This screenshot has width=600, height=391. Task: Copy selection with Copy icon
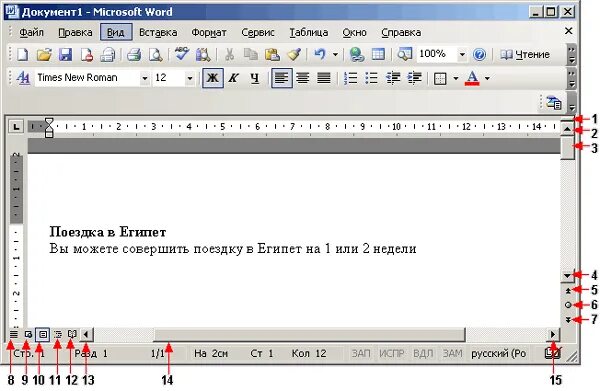coord(251,54)
